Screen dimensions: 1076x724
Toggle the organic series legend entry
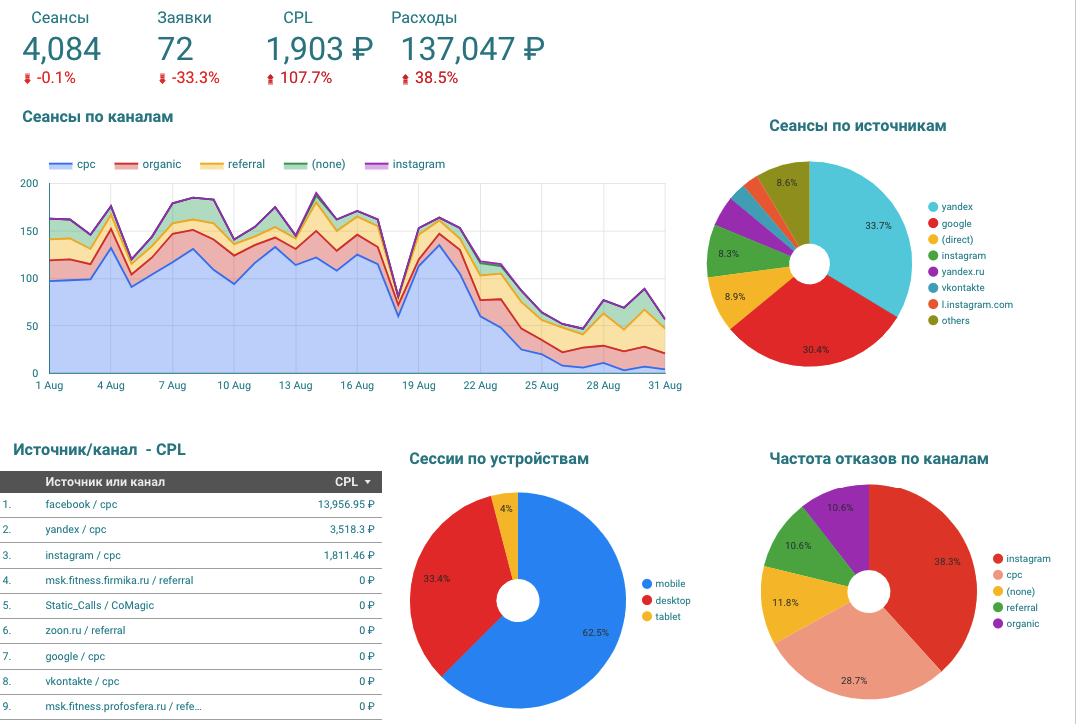coord(148,165)
